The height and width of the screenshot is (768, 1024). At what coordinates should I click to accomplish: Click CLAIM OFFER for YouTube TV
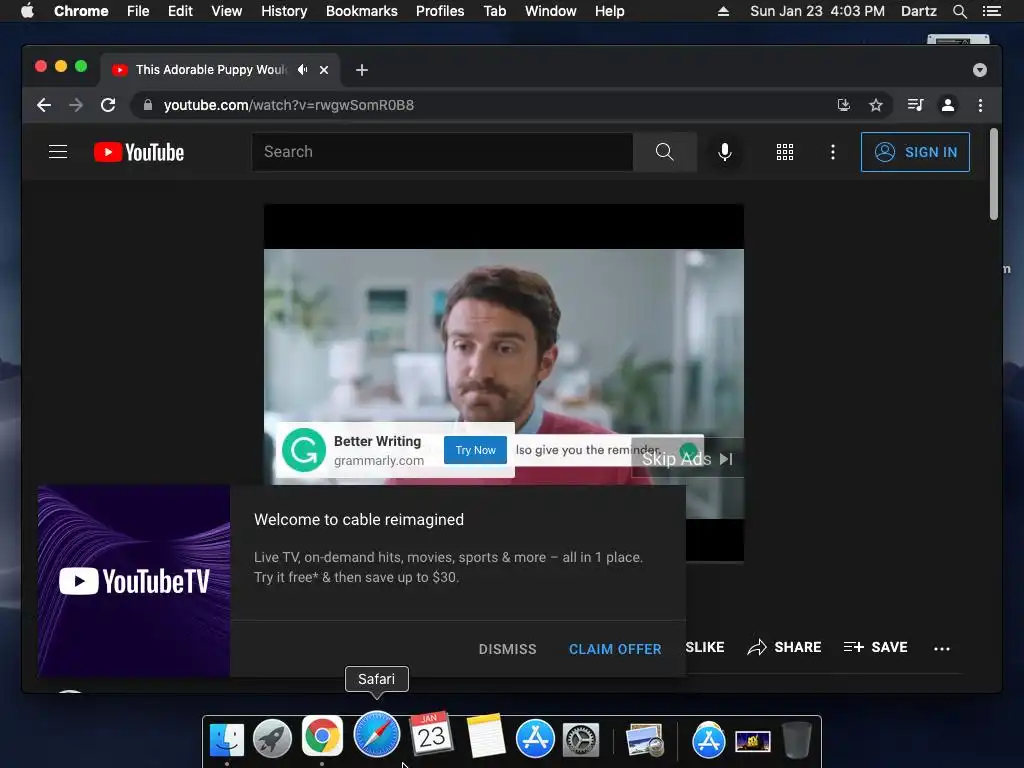point(615,649)
